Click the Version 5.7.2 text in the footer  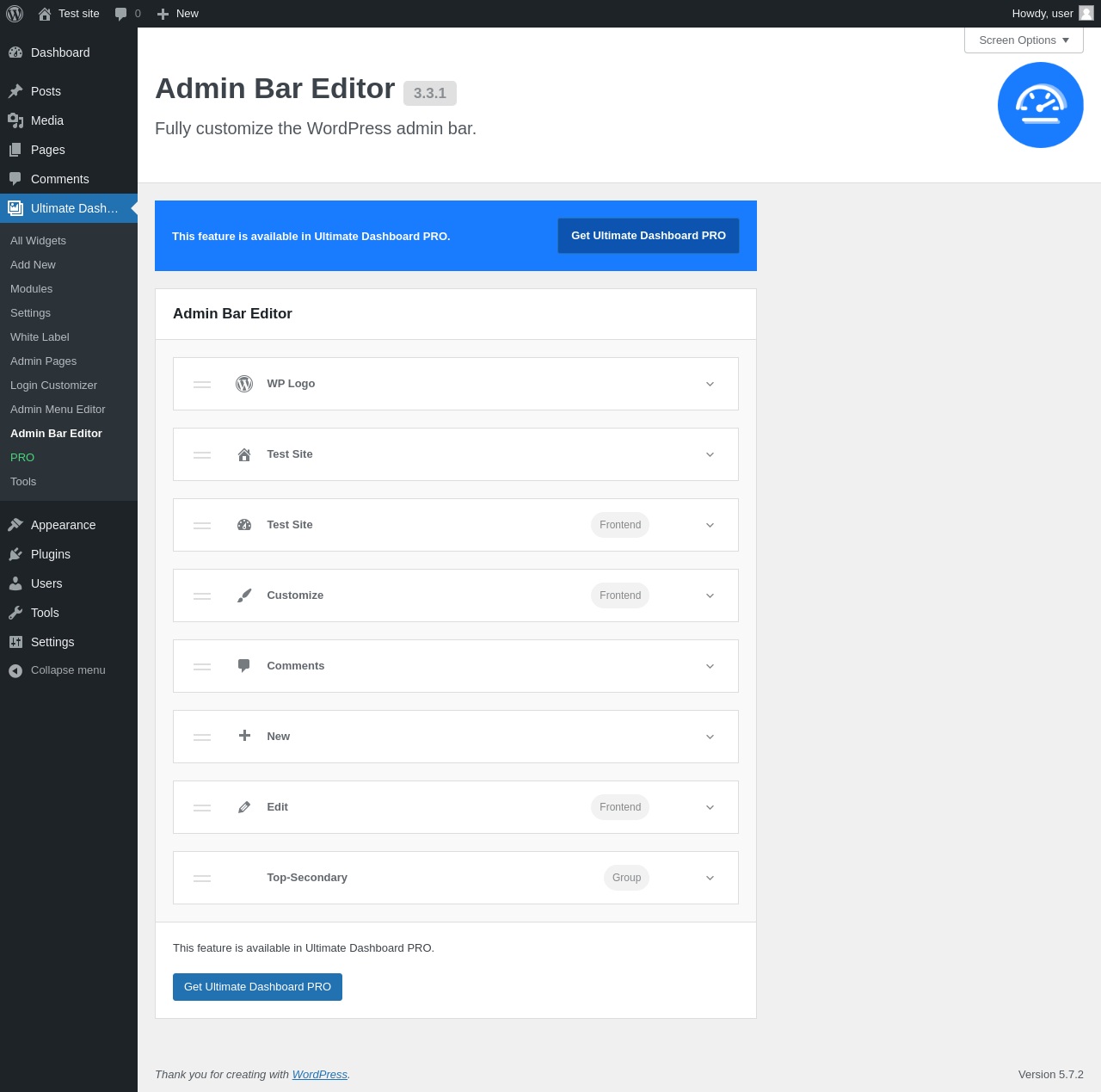pyautogui.click(x=1051, y=1075)
